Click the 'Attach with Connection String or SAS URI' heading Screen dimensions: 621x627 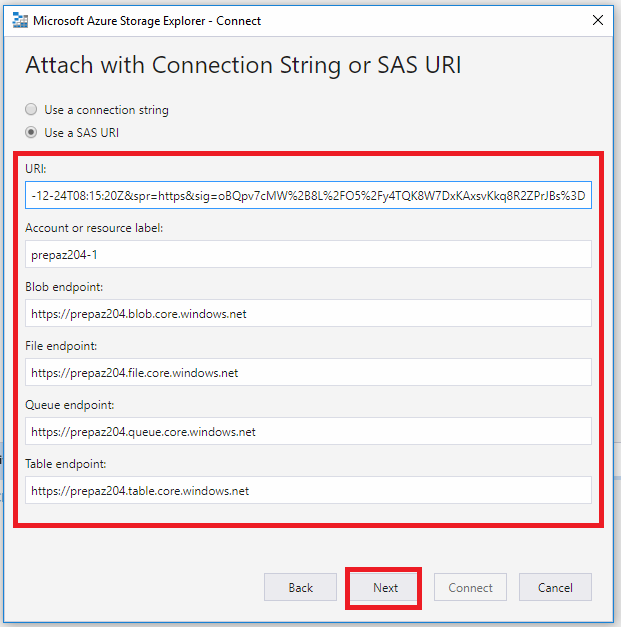coord(243,66)
